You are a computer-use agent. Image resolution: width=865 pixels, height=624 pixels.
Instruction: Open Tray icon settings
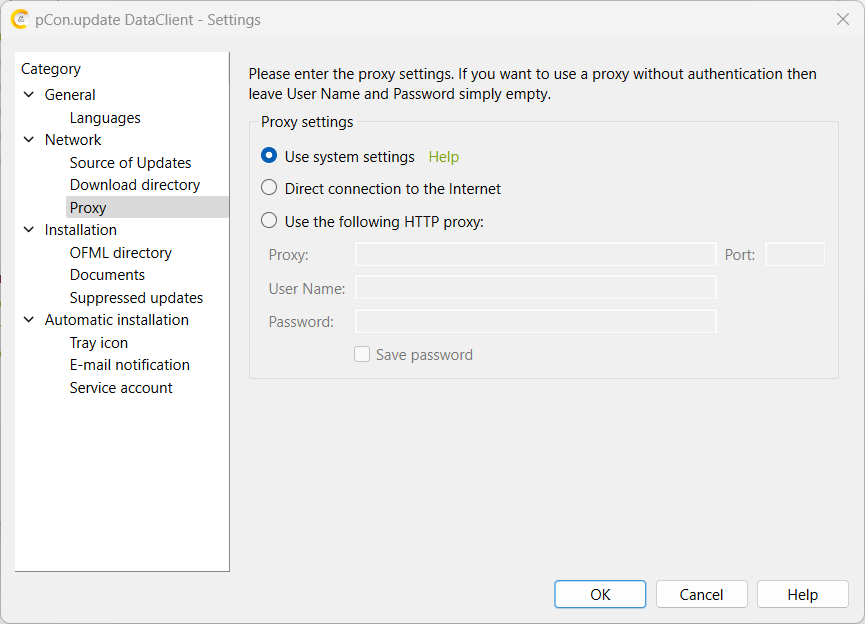coord(98,343)
